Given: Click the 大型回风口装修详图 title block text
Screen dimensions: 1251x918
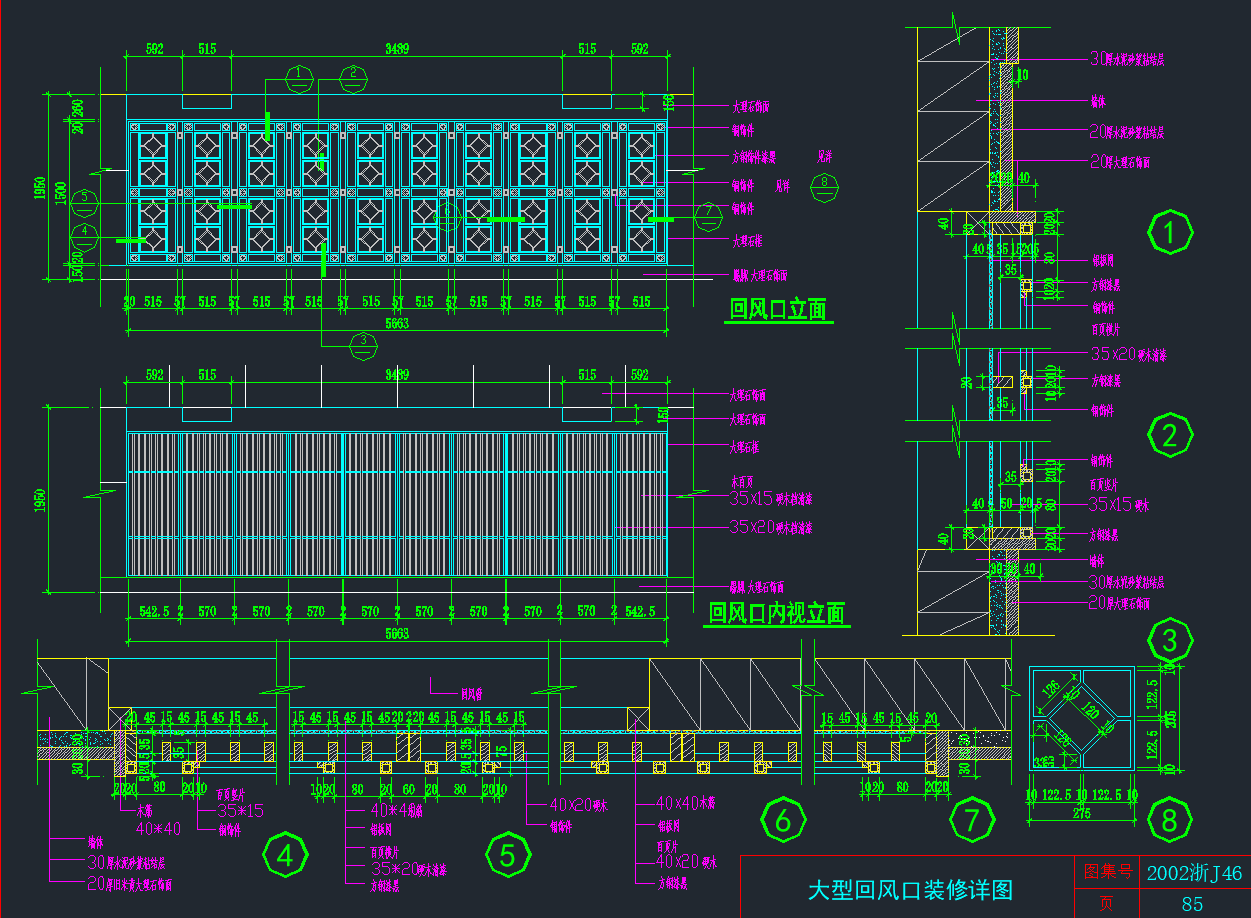Looking at the screenshot, I should click(x=909, y=889).
